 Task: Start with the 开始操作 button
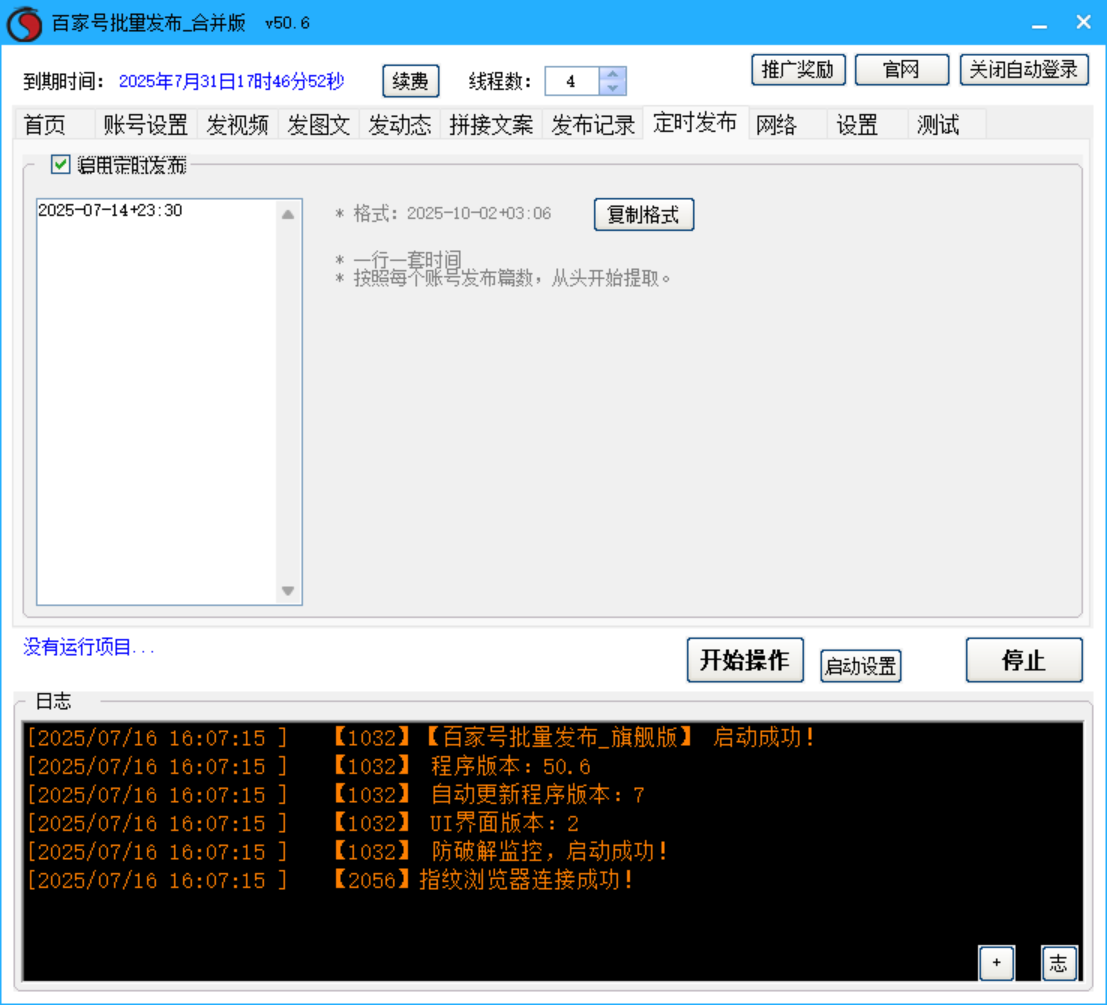[746, 660]
